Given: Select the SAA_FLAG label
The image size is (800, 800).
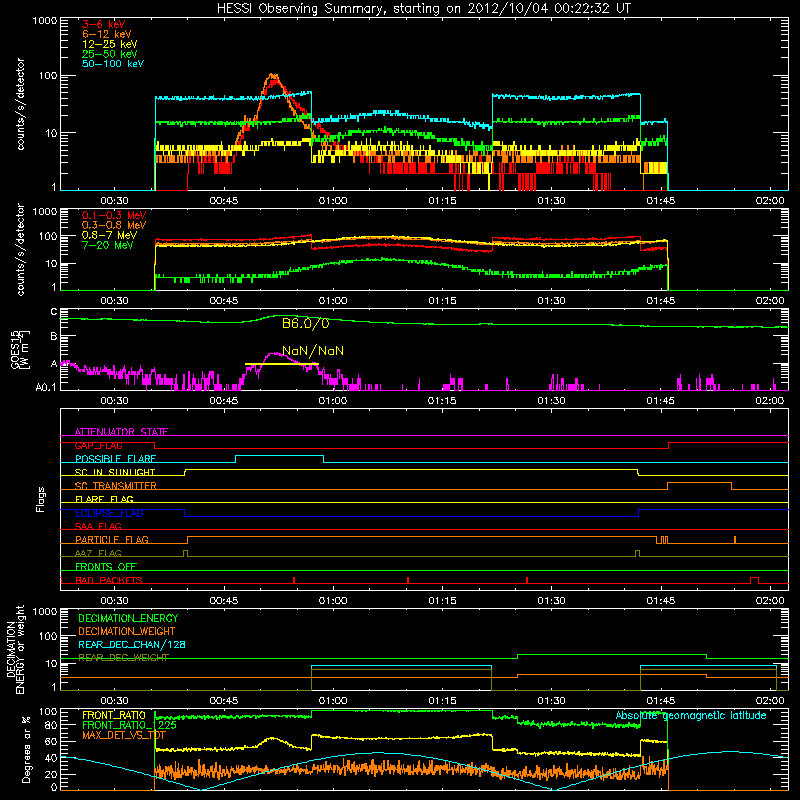Looking at the screenshot, I should [98, 526].
